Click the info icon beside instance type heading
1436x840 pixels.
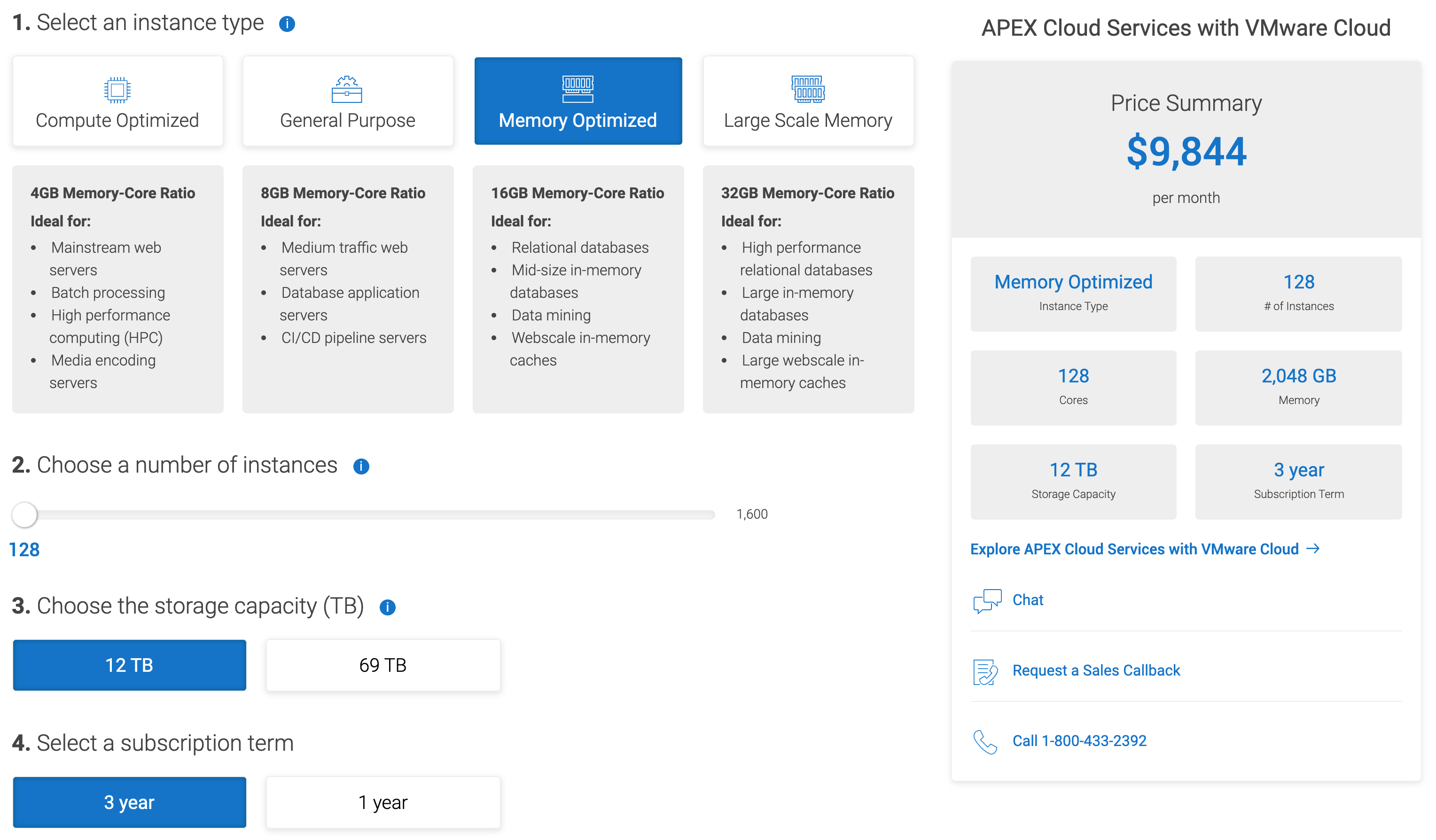click(x=287, y=24)
